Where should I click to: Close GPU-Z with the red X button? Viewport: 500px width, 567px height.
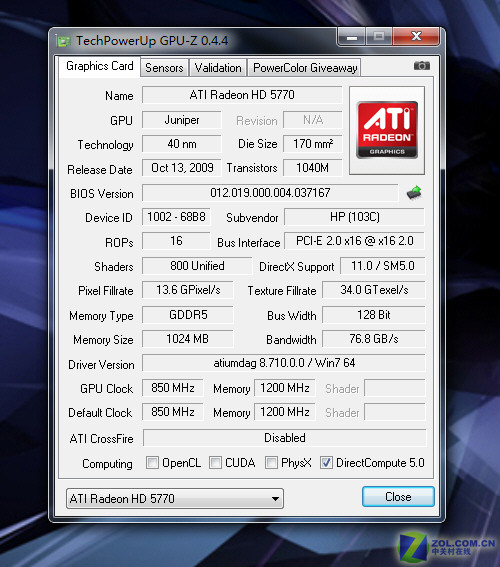point(416,36)
